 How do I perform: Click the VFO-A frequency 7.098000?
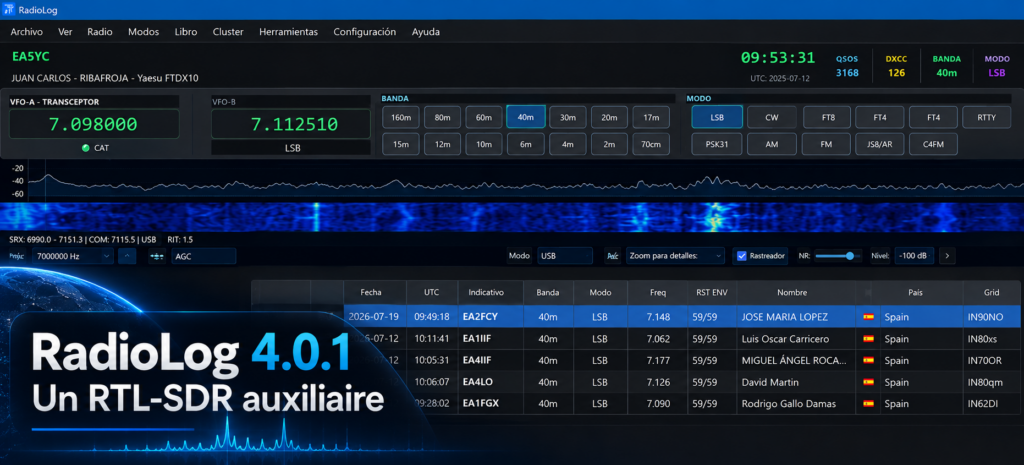coord(94,124)
